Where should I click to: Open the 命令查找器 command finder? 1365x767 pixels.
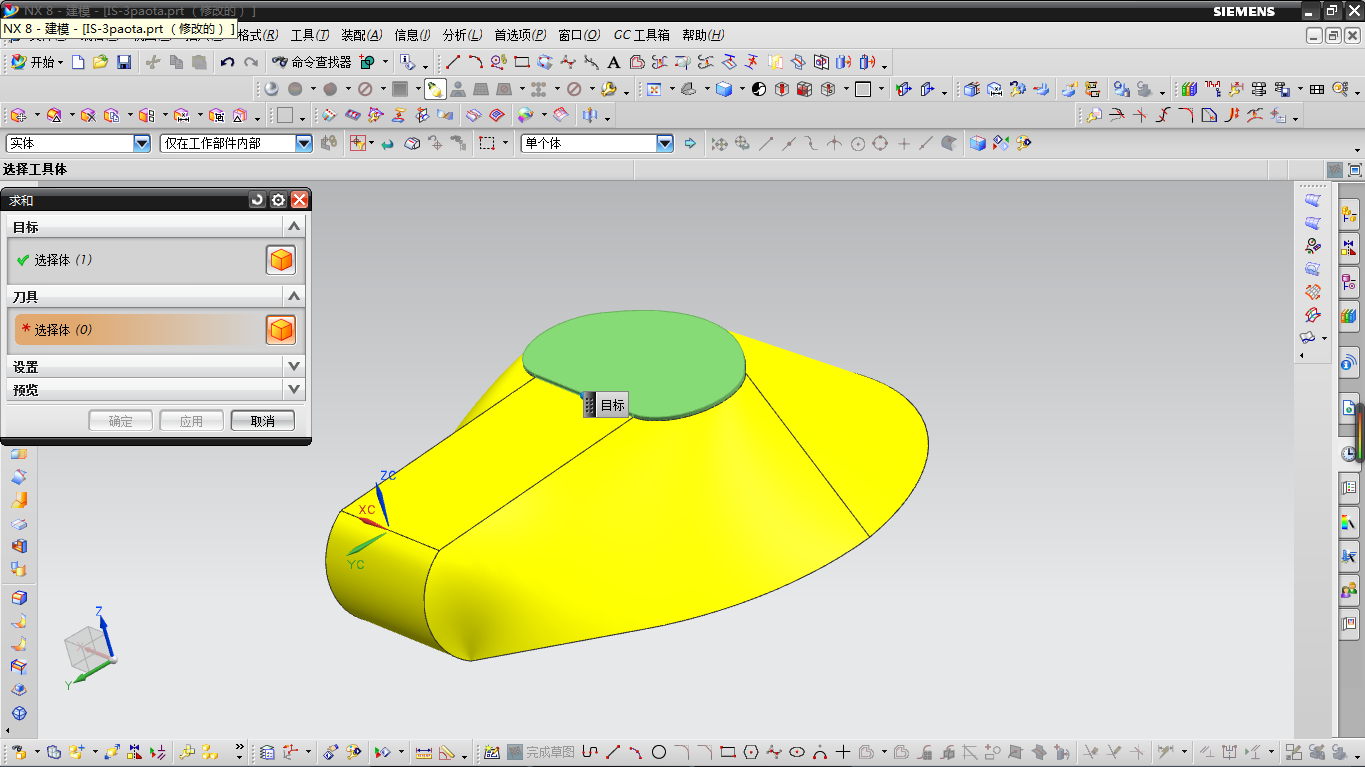312,62
